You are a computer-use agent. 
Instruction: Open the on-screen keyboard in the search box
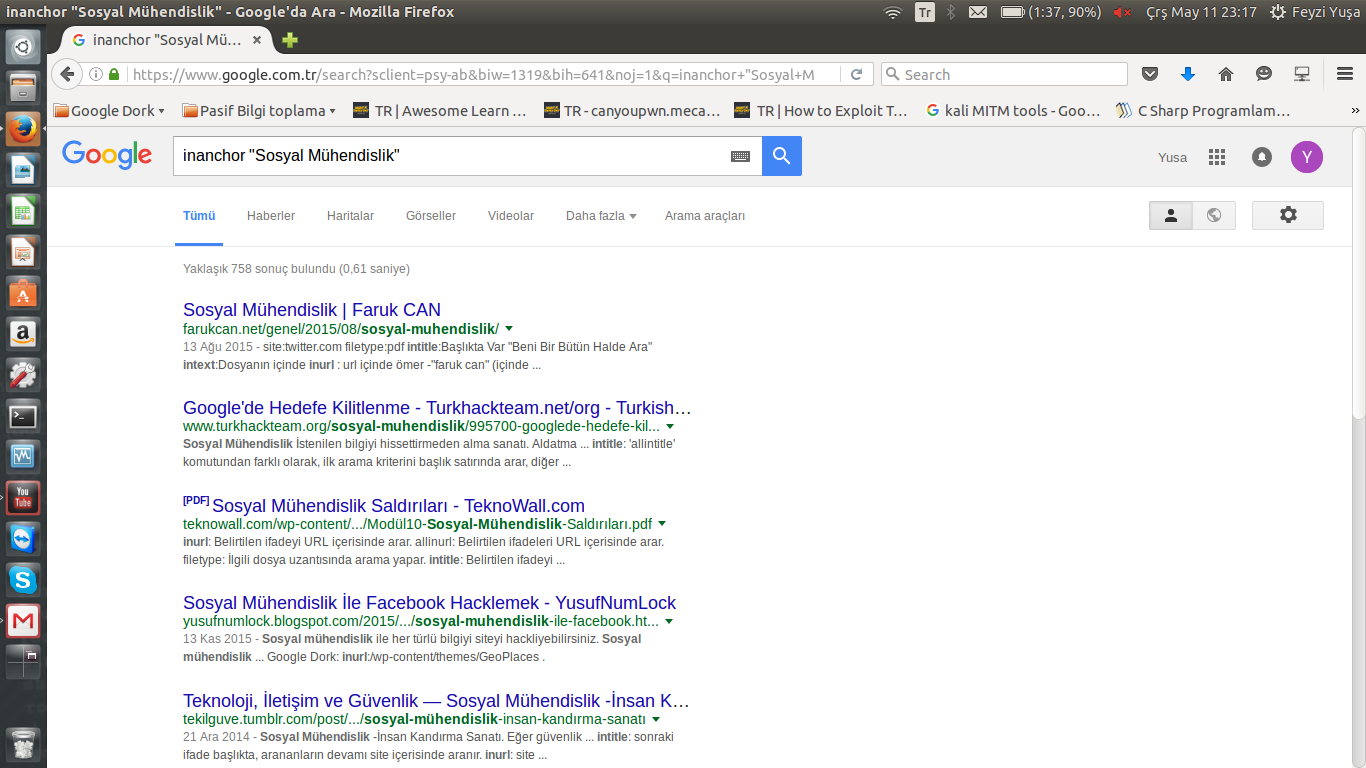pos(740,156)
